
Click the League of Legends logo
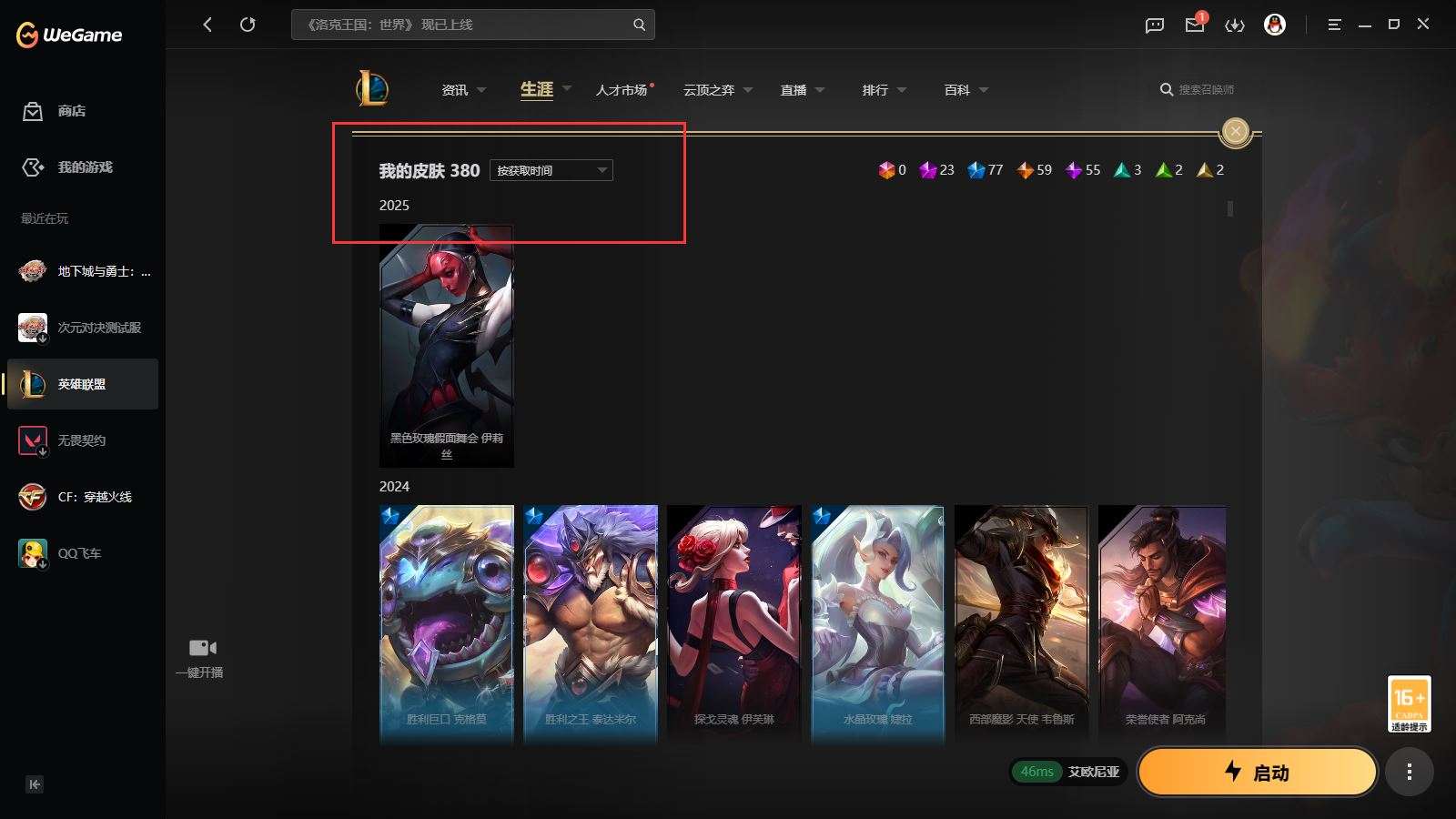(x=372, y=89)
